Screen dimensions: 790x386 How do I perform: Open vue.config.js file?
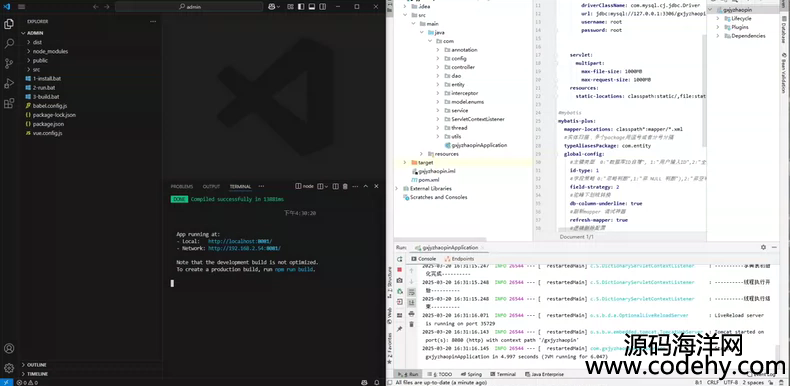[x=47, y=133]
